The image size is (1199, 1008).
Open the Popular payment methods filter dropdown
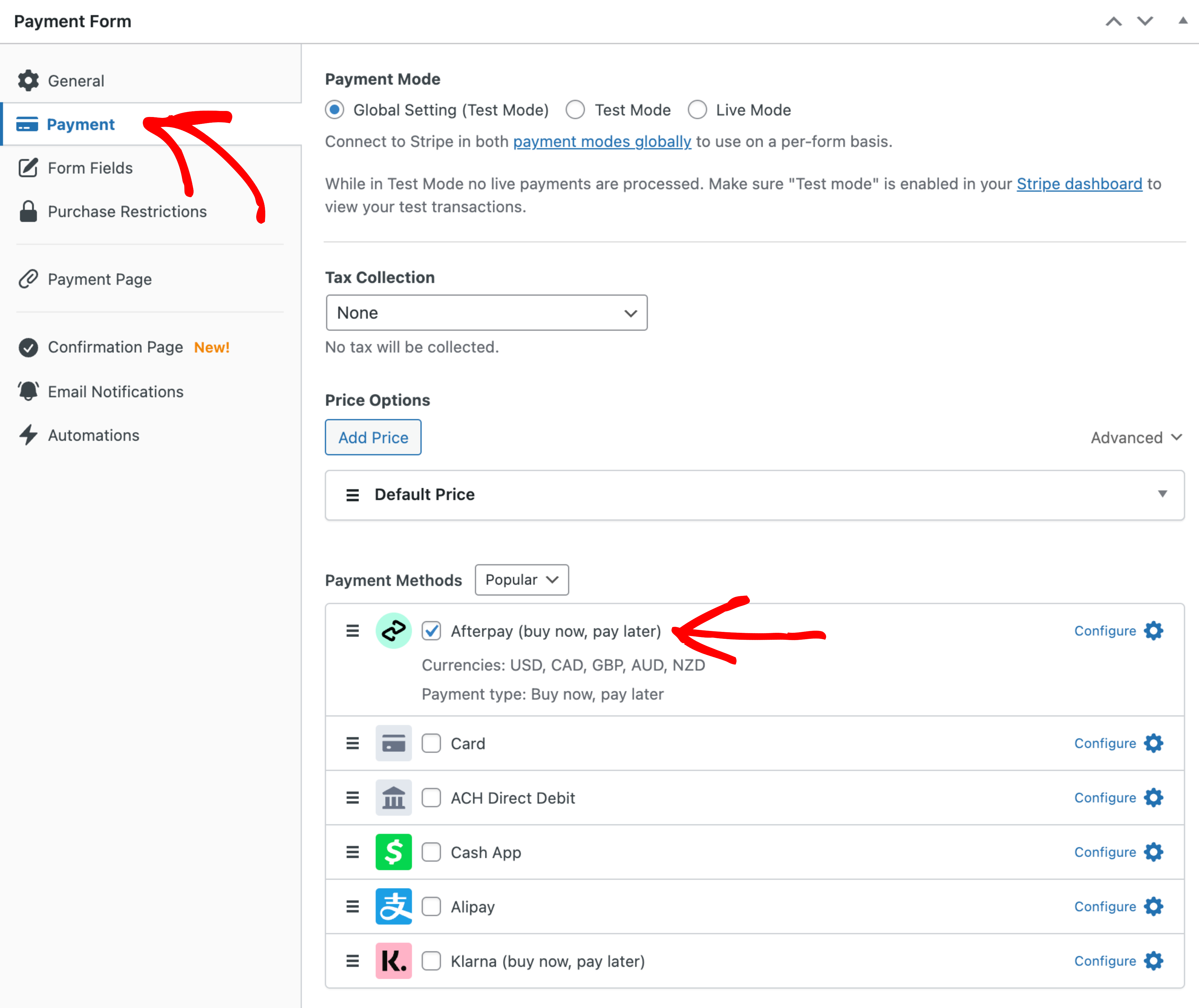pos(521,580)
